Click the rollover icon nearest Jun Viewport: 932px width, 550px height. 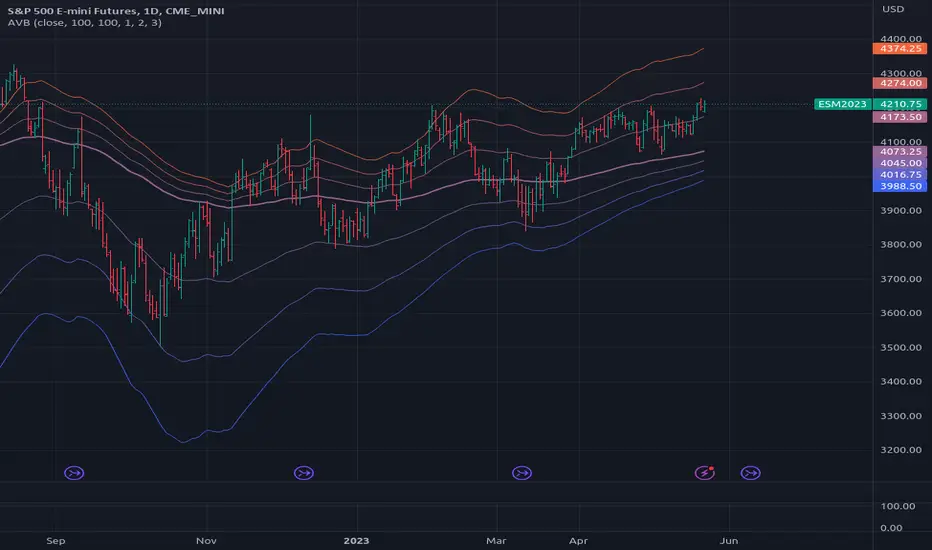click(x=751, y=473)
